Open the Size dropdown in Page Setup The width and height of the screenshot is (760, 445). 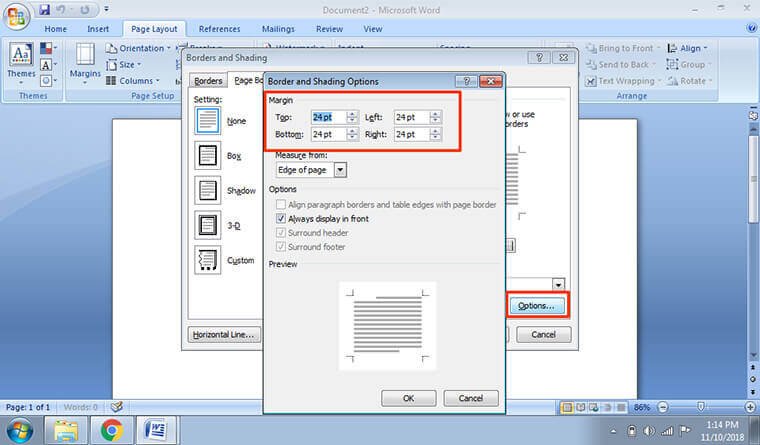124,64
